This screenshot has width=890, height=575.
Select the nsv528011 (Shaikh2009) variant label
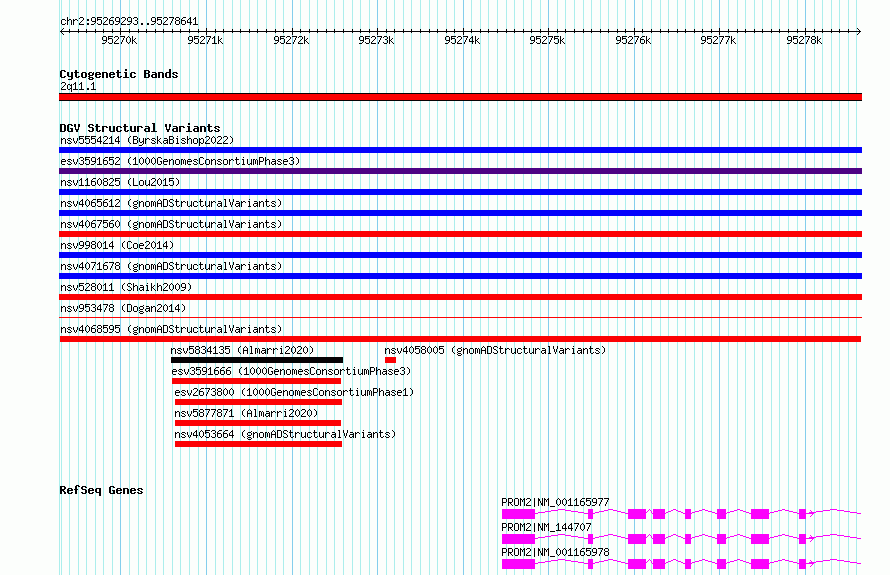126,287
